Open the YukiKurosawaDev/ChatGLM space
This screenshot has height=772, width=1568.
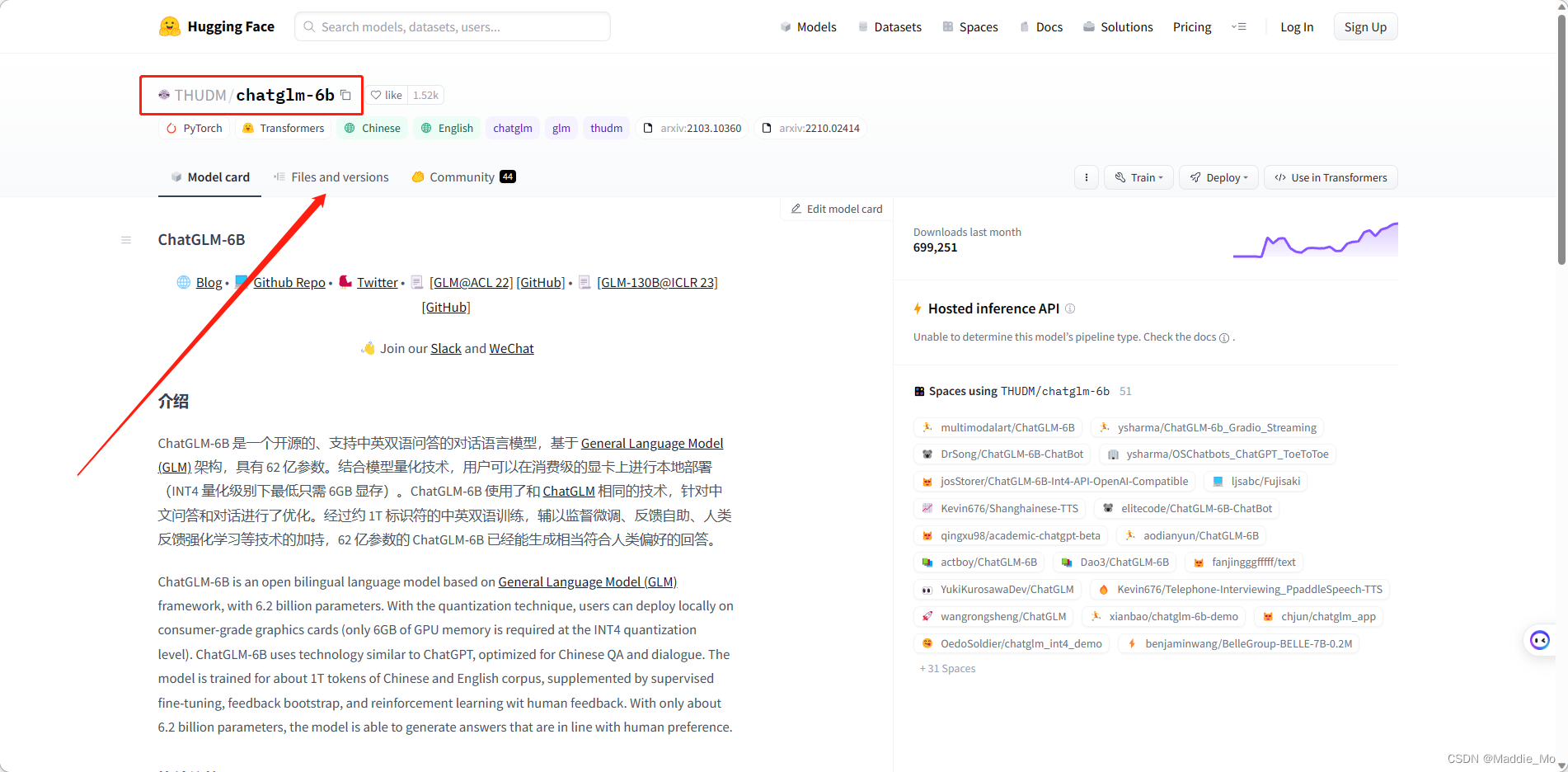pos(998,590)
